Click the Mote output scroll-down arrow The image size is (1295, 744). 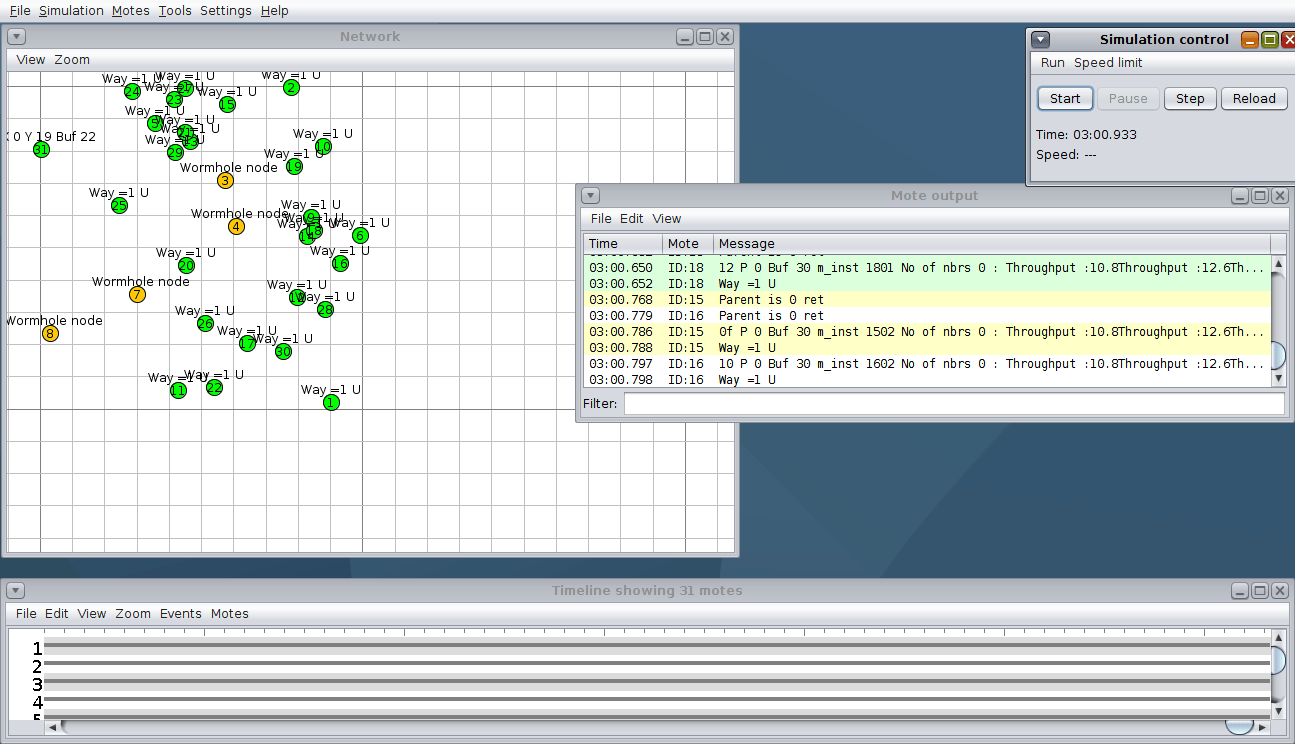pos(1278,379)
